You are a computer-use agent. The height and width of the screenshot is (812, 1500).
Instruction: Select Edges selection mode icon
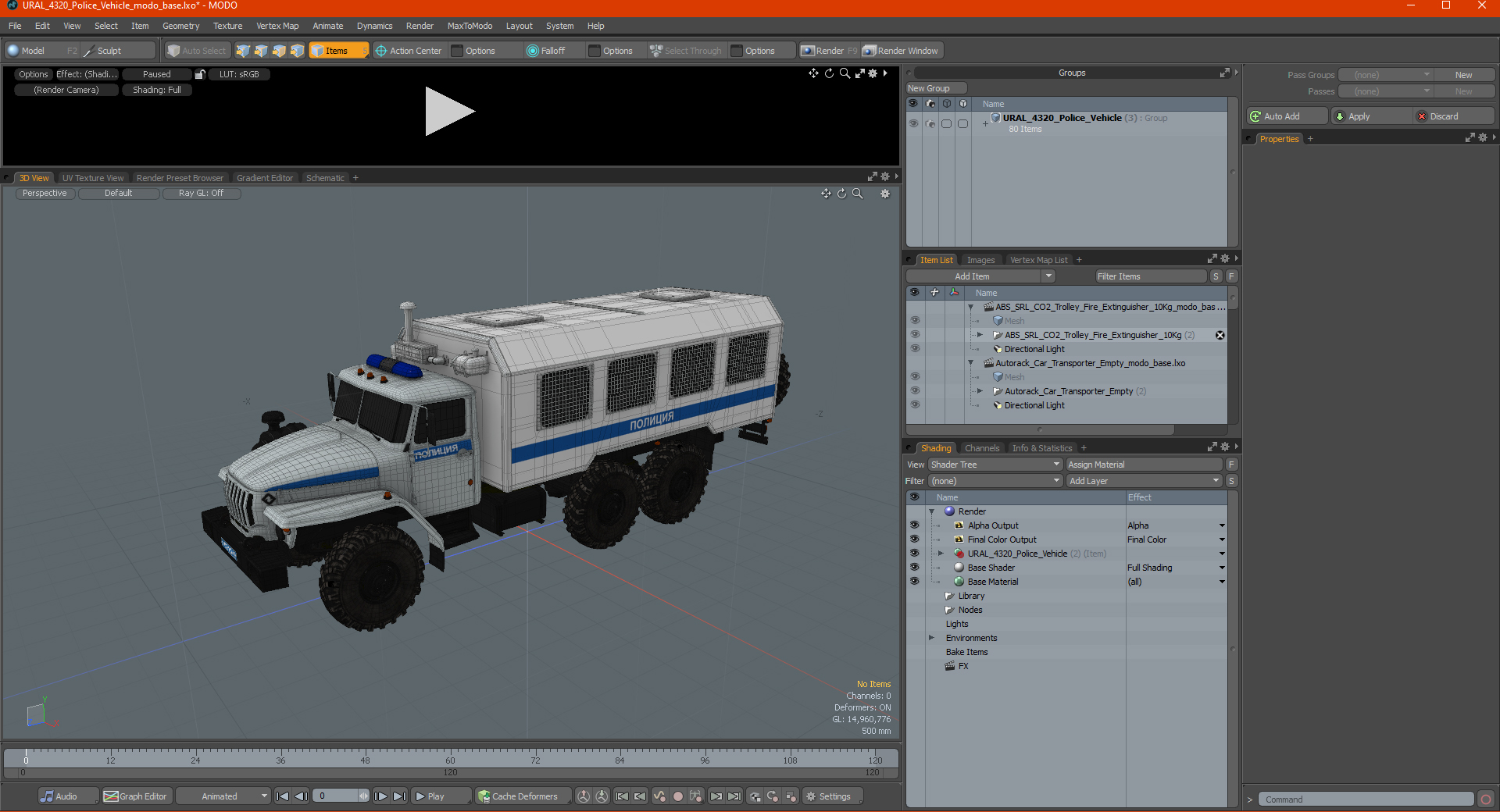coord(261,51)
